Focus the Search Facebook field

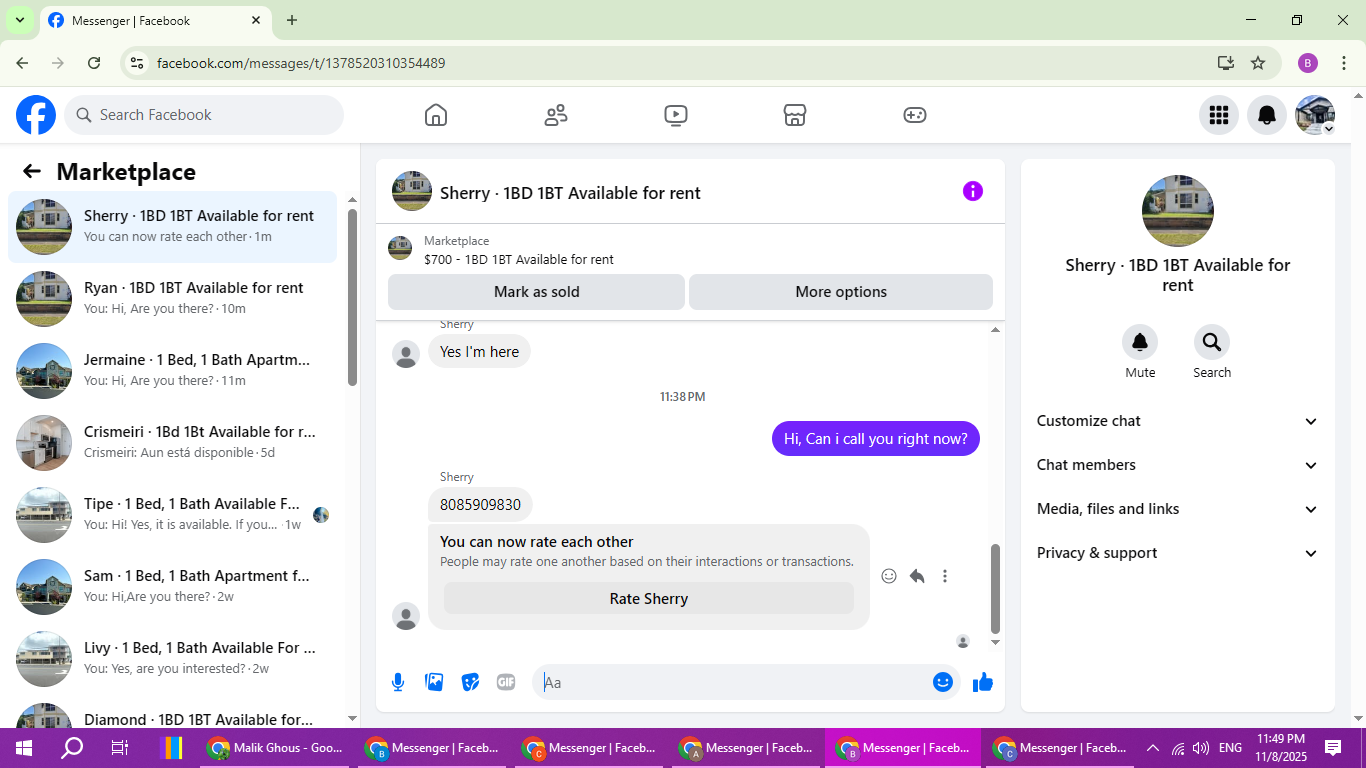[204, 115]
